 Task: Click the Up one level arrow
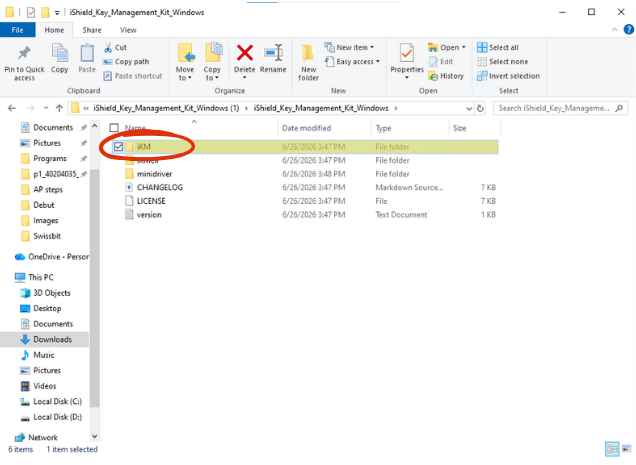click(59, 108)
